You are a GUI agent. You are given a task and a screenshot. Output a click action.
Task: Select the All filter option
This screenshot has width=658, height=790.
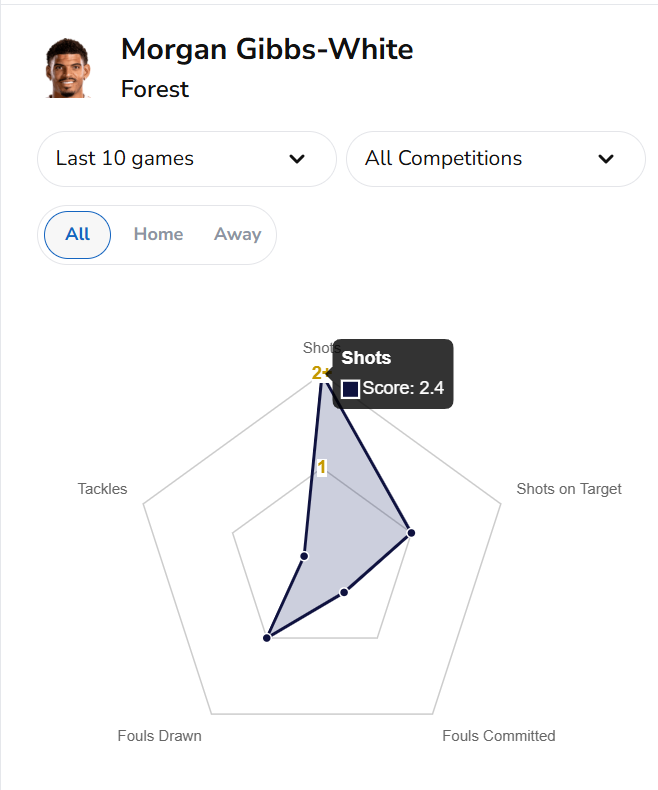coord(78,235)
